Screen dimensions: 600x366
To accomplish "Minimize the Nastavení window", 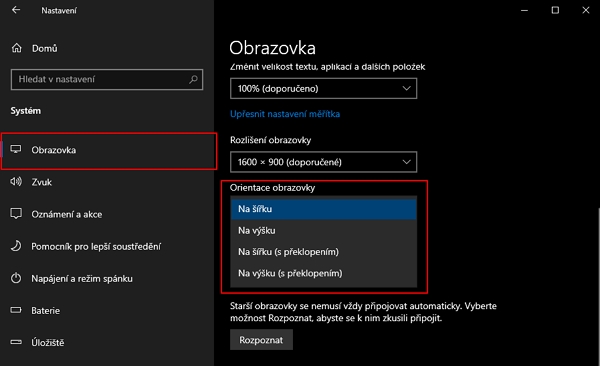I will click(x=525, y=10).
